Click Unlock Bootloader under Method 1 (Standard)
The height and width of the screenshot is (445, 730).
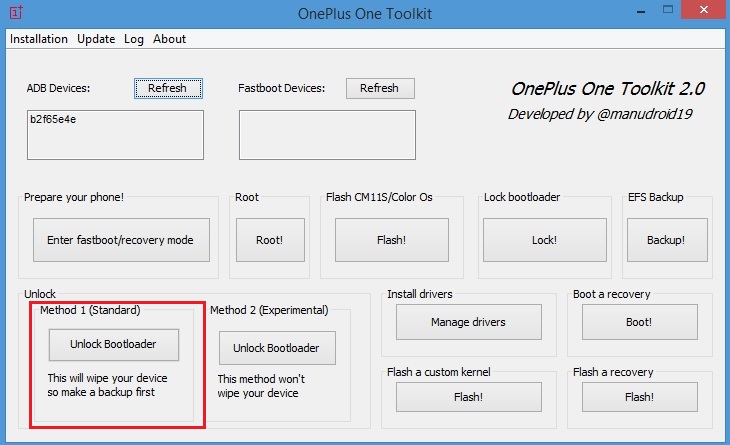click(x=114, y=344)
